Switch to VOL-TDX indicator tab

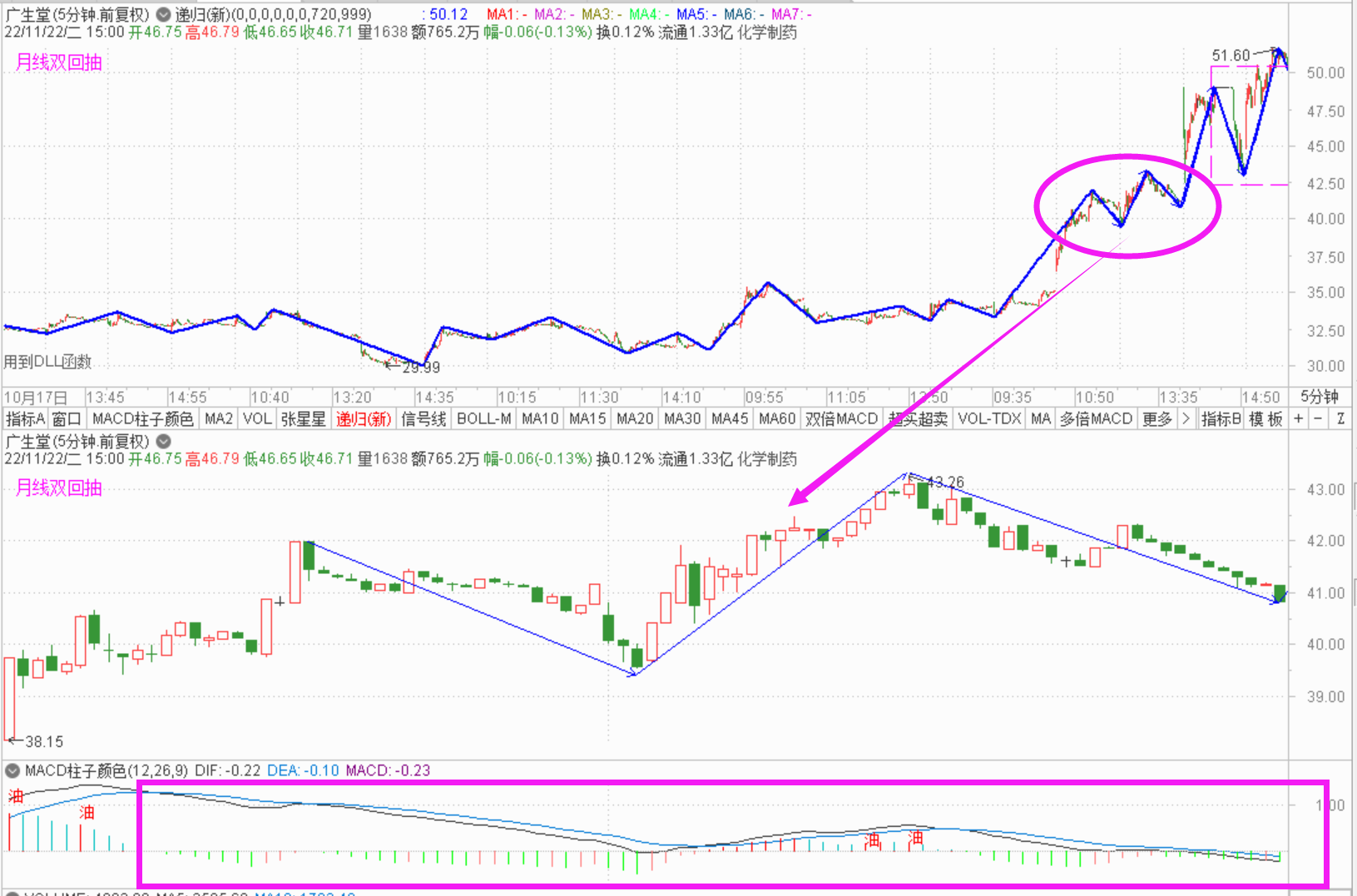989,418
